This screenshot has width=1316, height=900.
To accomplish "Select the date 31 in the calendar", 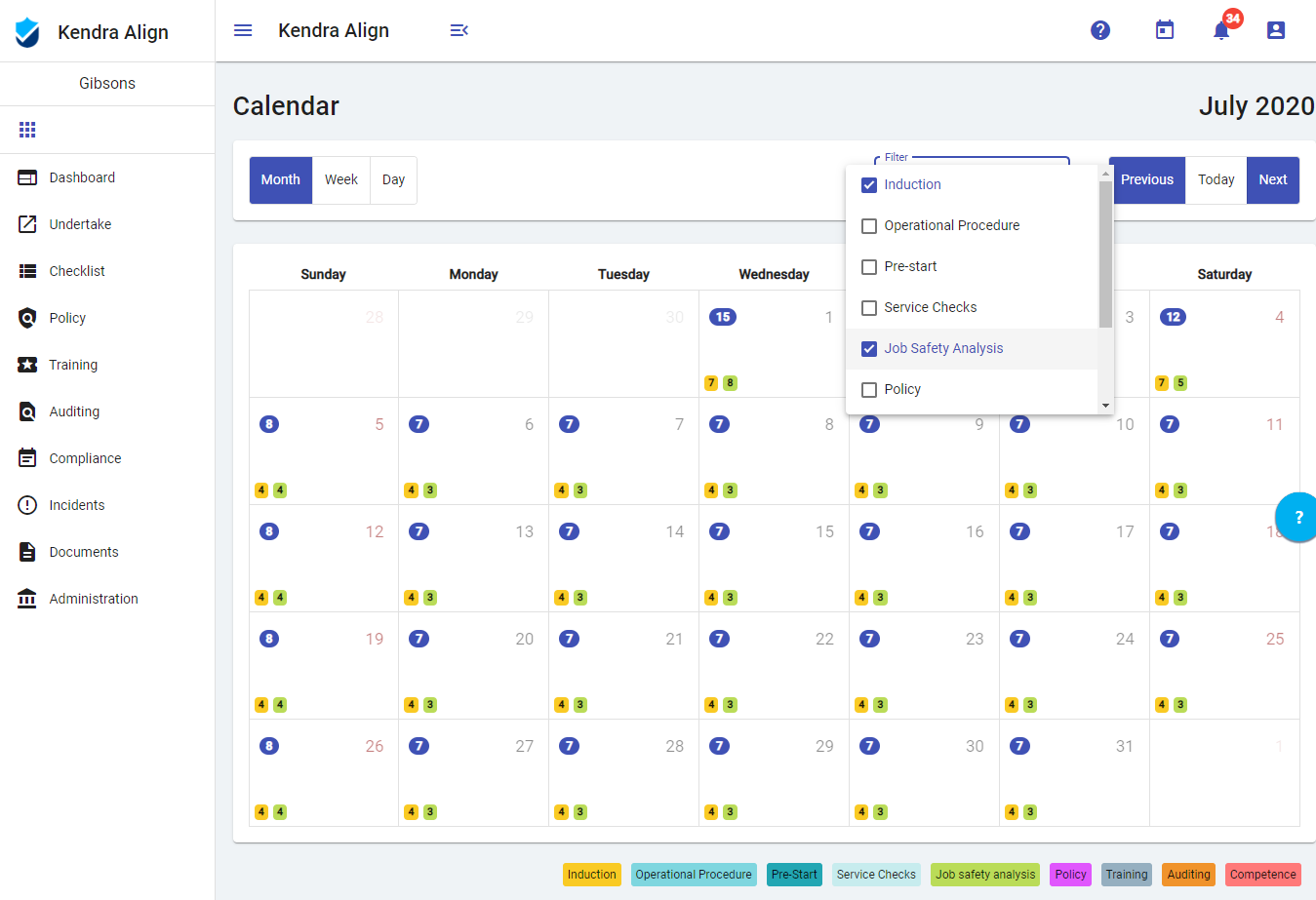I will [1125, 747].
